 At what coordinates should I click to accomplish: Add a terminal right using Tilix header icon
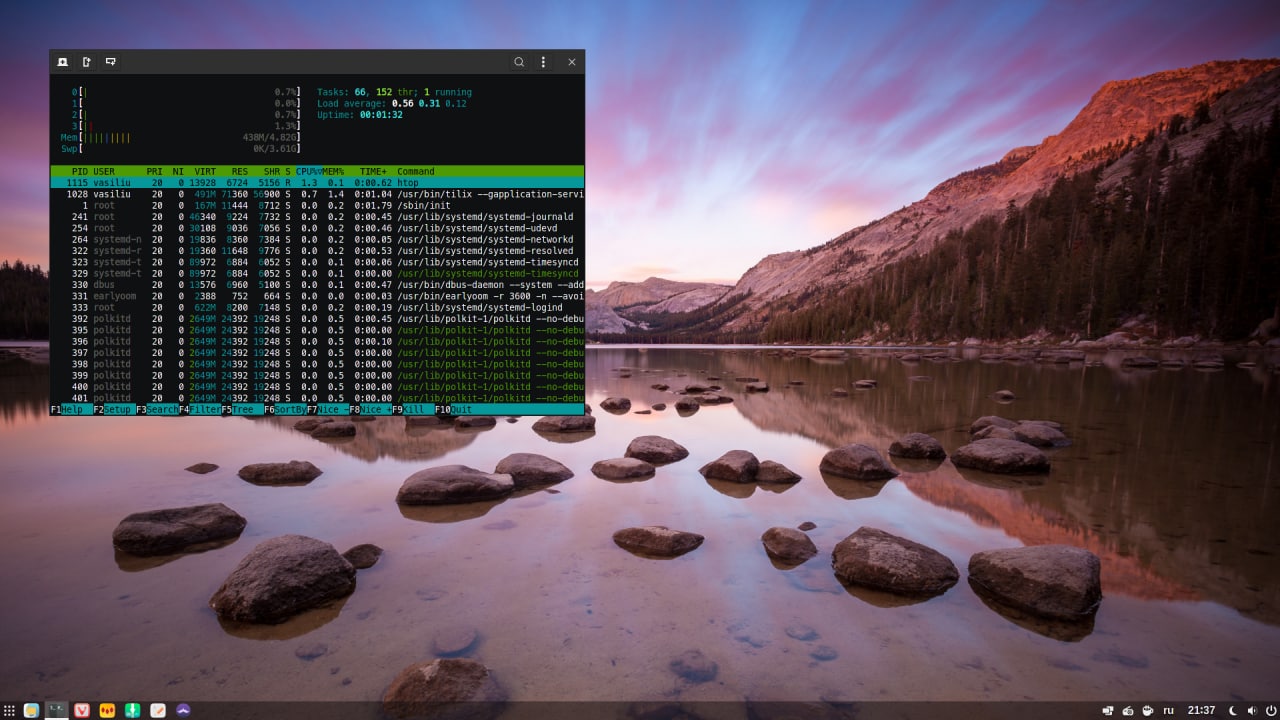87,62
